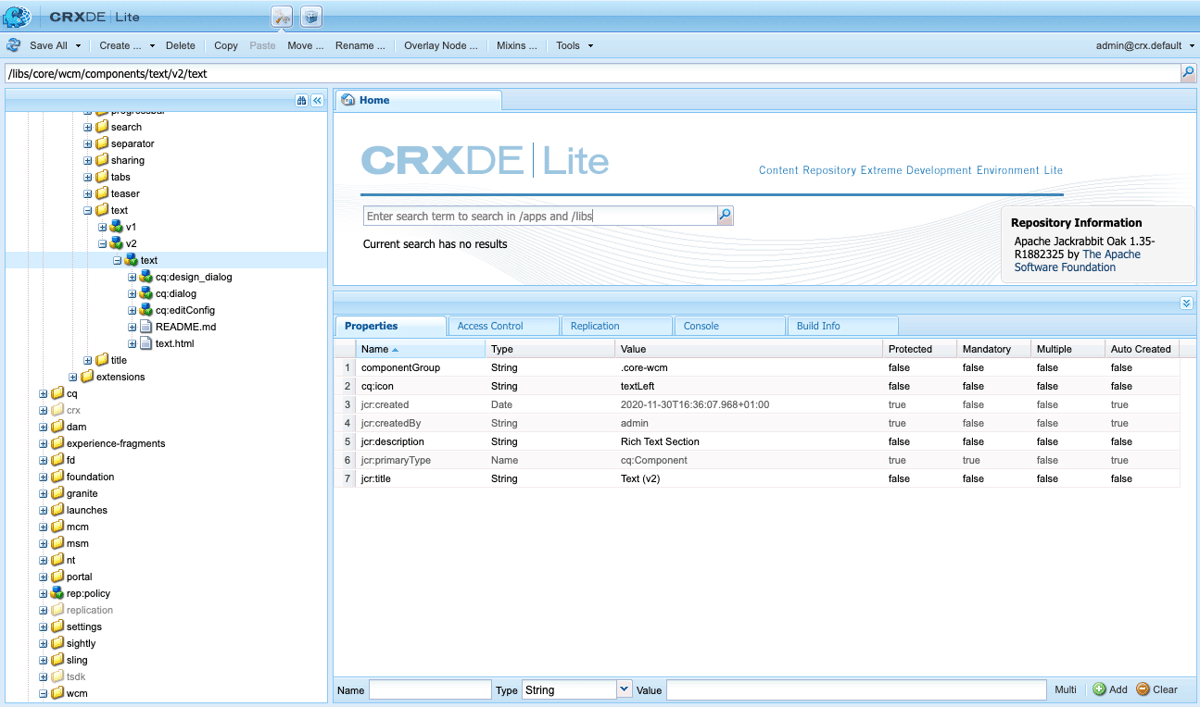Viewport: 1200px width, 707px height.
Task: Collapse the tree panel with the double-arrow icon
Action: [317, 100]
